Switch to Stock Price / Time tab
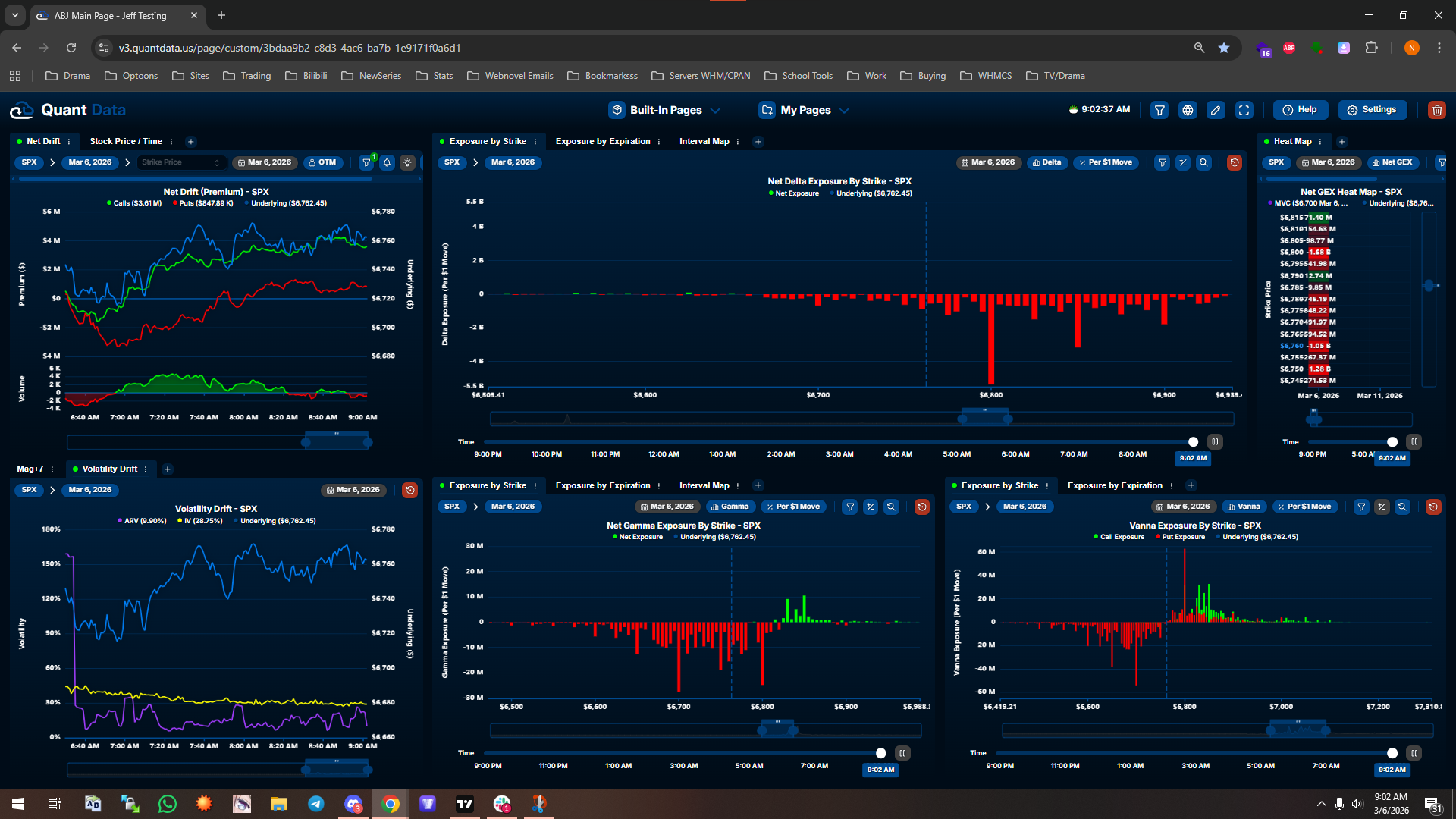This screenshot has width=1456, height=819. coord(126,141)
